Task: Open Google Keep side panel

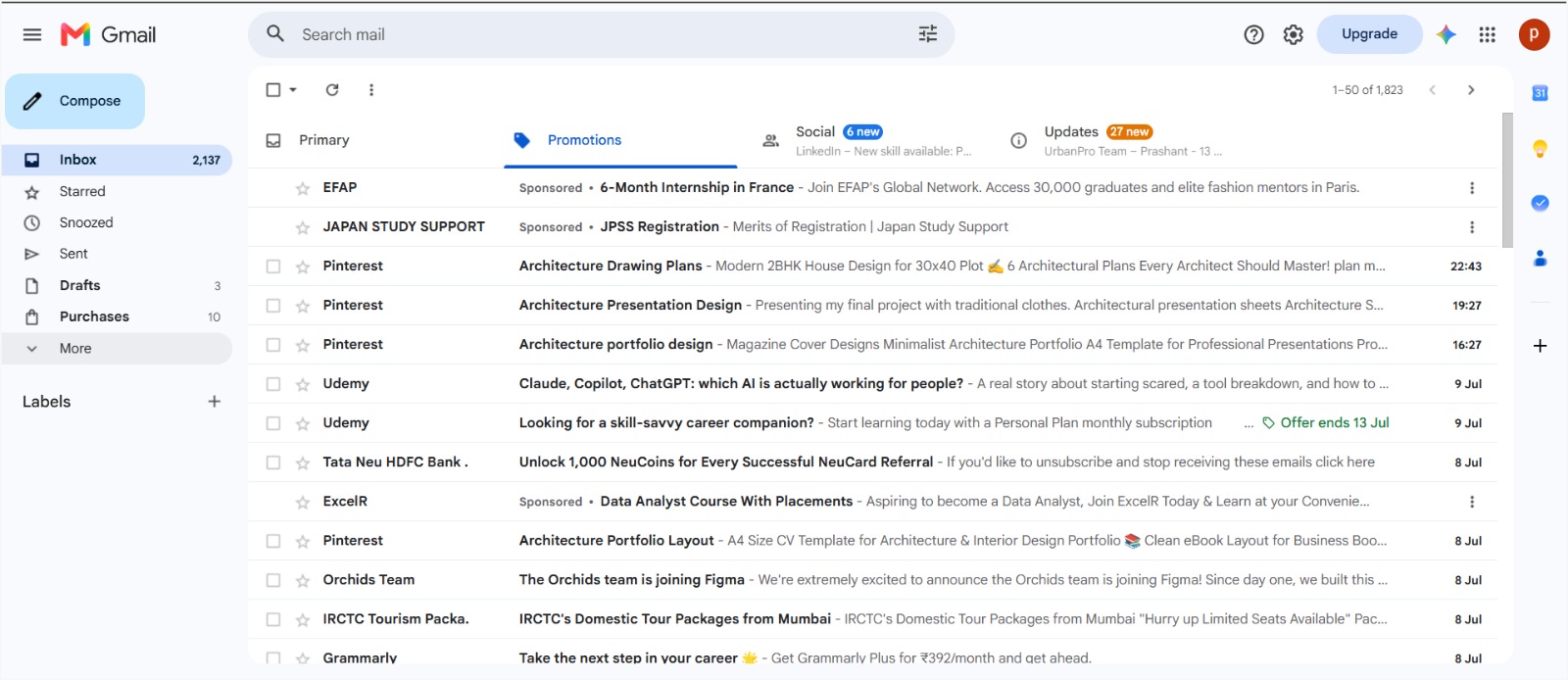Action: pos(1540,149)
